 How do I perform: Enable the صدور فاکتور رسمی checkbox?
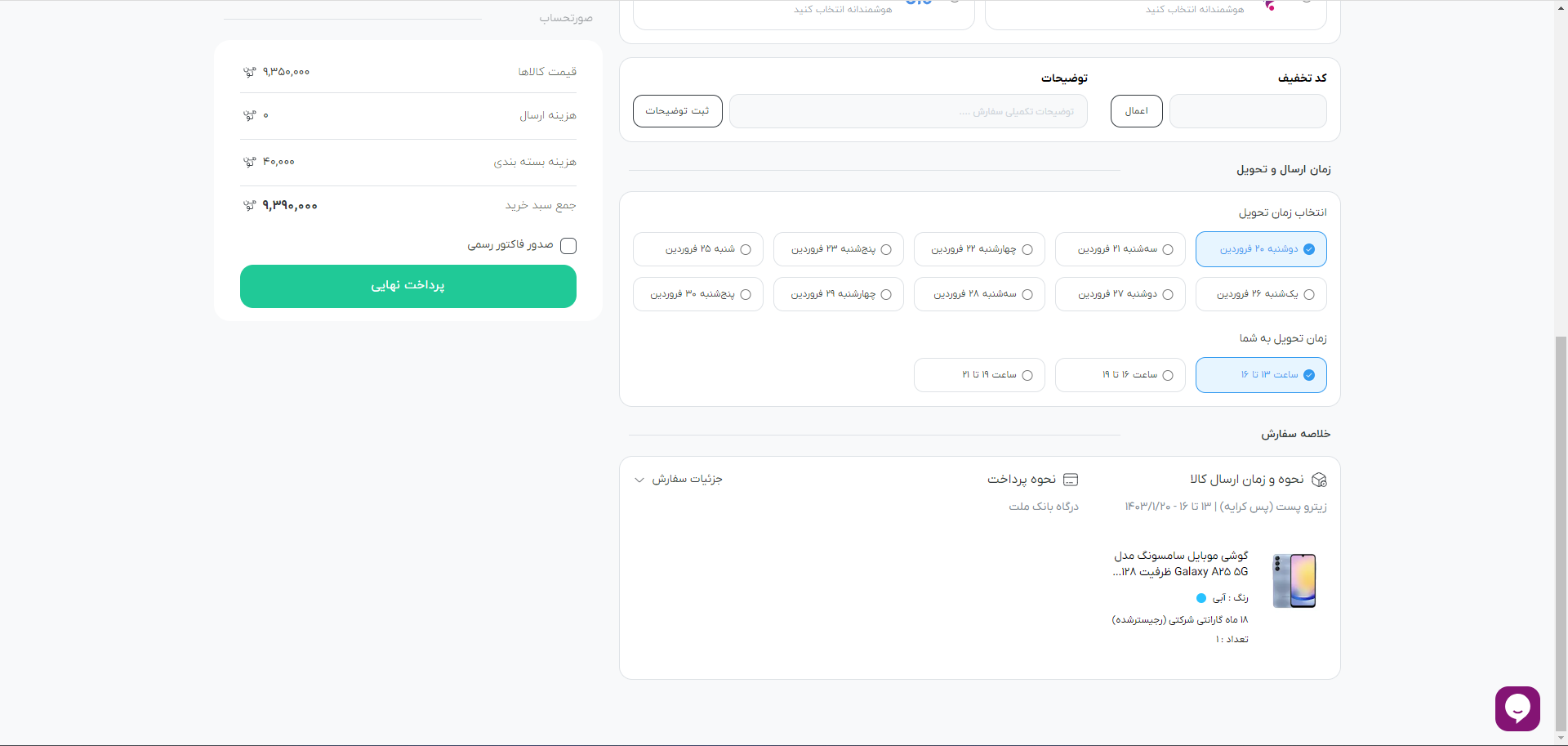(x=568, y=246)
